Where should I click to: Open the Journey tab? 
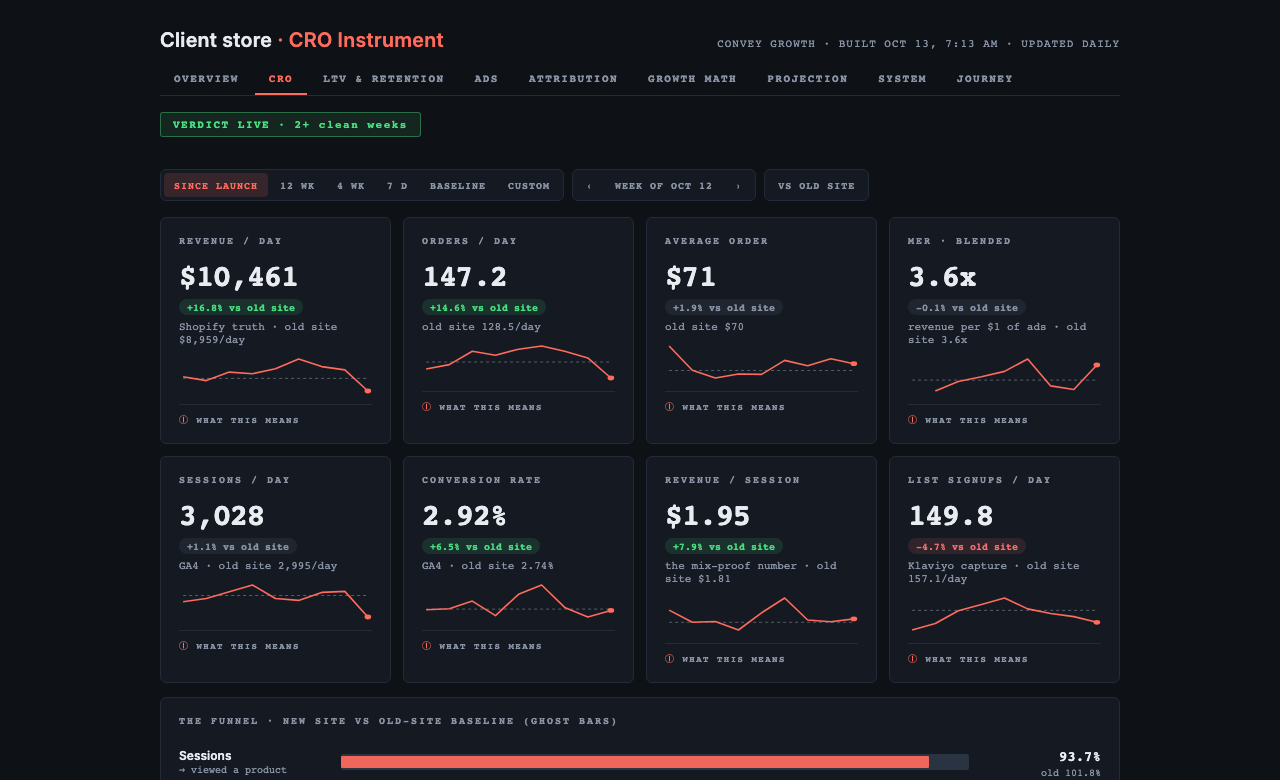(x=984, y=79)
